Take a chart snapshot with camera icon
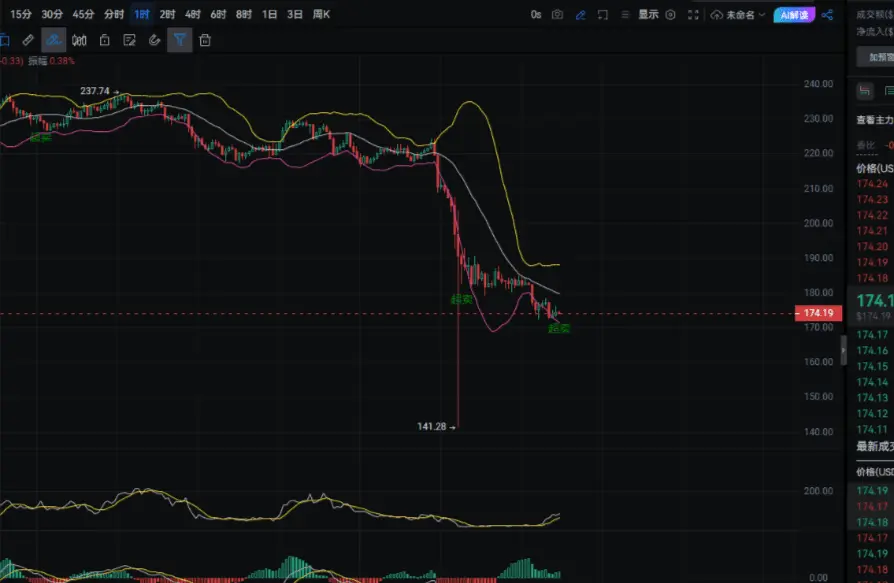 (x=558, y=15)
